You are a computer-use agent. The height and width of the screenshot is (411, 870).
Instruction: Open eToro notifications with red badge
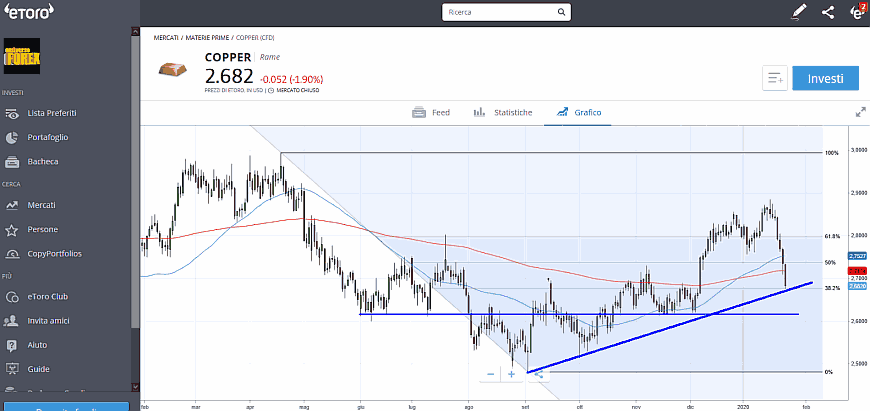tap(856, 12)
